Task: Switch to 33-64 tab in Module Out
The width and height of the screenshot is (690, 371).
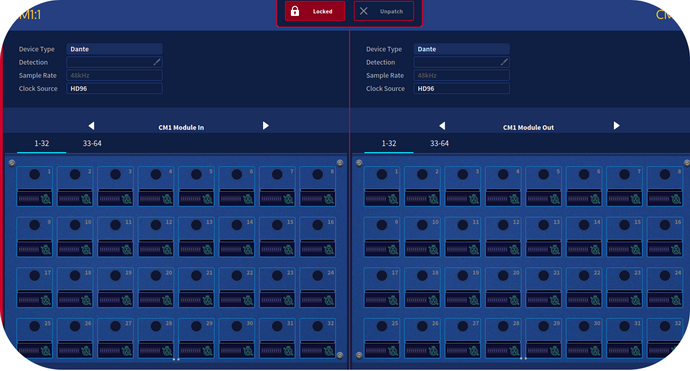Action: [x=439, y=143]
